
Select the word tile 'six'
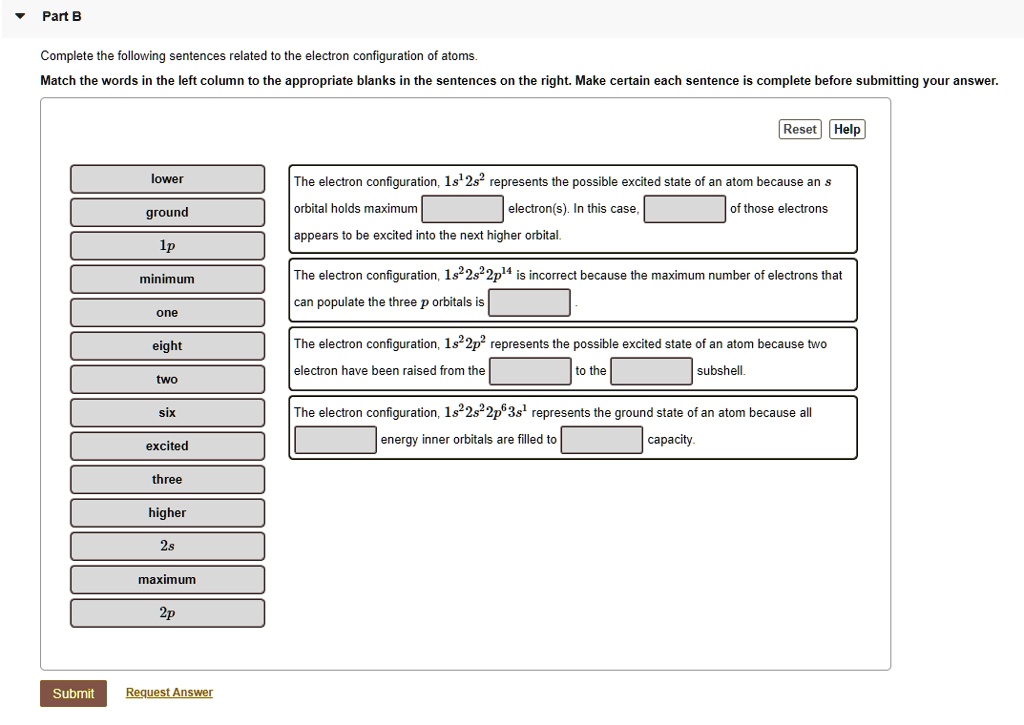(x=166, y=412)
